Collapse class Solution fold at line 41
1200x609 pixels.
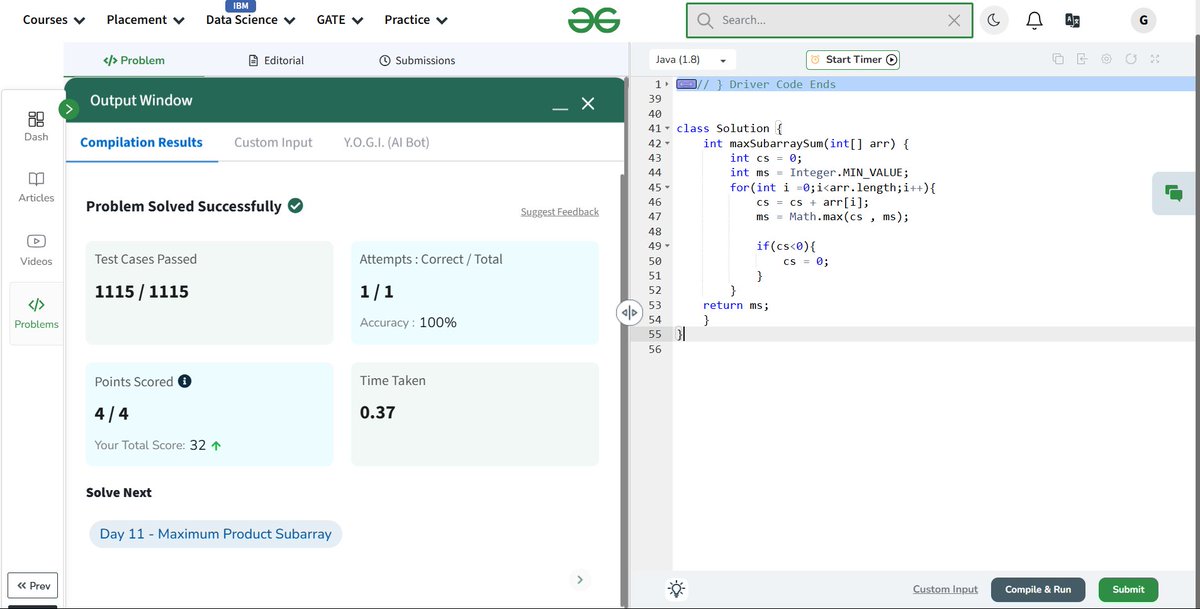click(x=667, y=129)
